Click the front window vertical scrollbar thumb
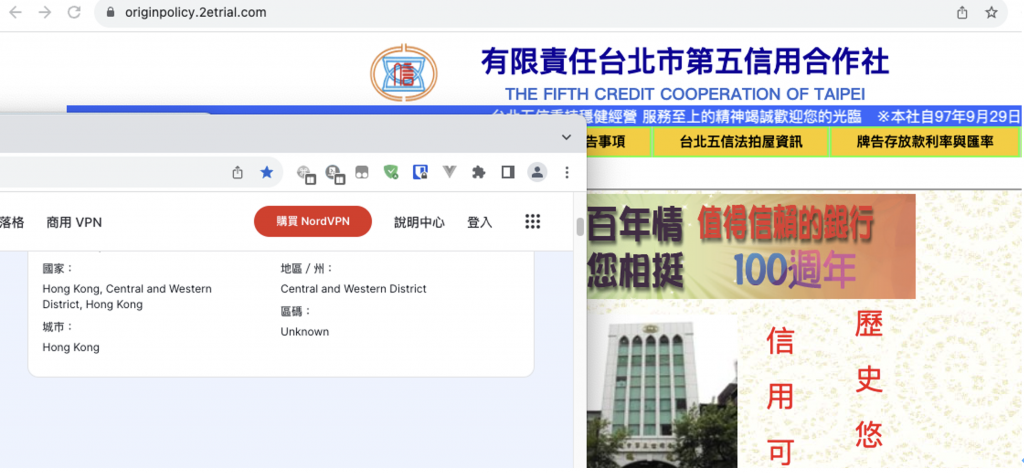Image resolution: width=1024 pixels, height=473 pixels. pos(579,226)
